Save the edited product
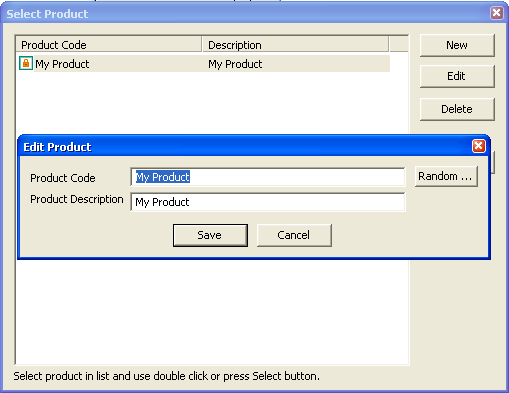Image resolution: width=509 pixels, height=393 pixels. point(210,235)
